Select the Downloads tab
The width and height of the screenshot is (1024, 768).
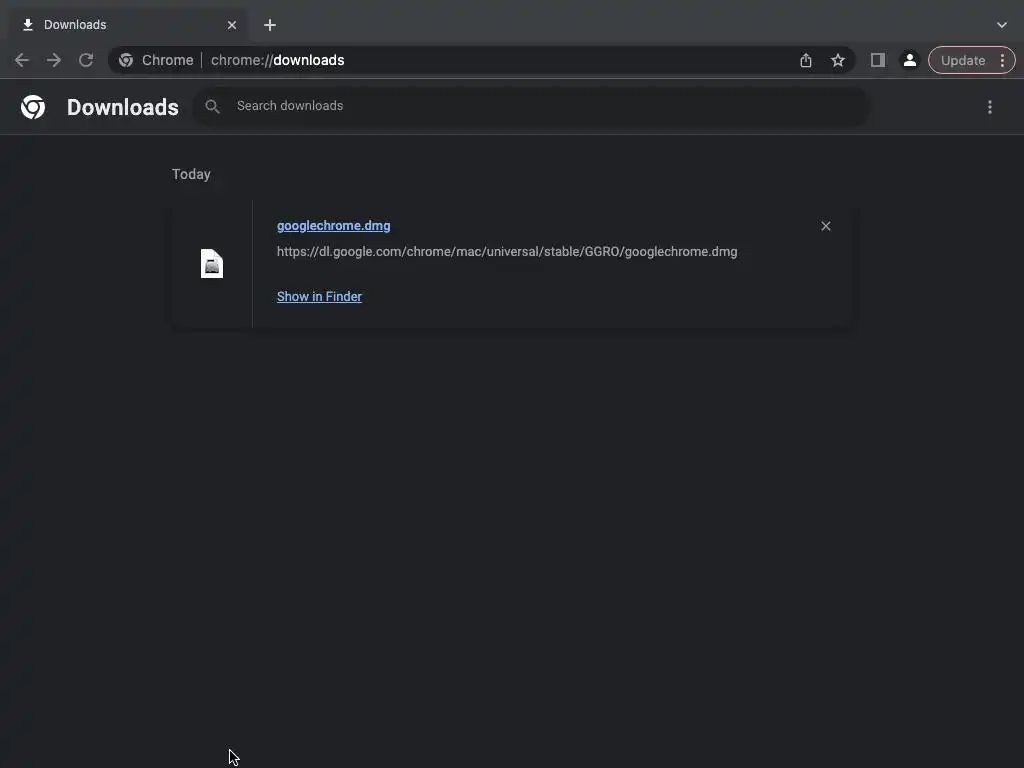coord(128,25)
